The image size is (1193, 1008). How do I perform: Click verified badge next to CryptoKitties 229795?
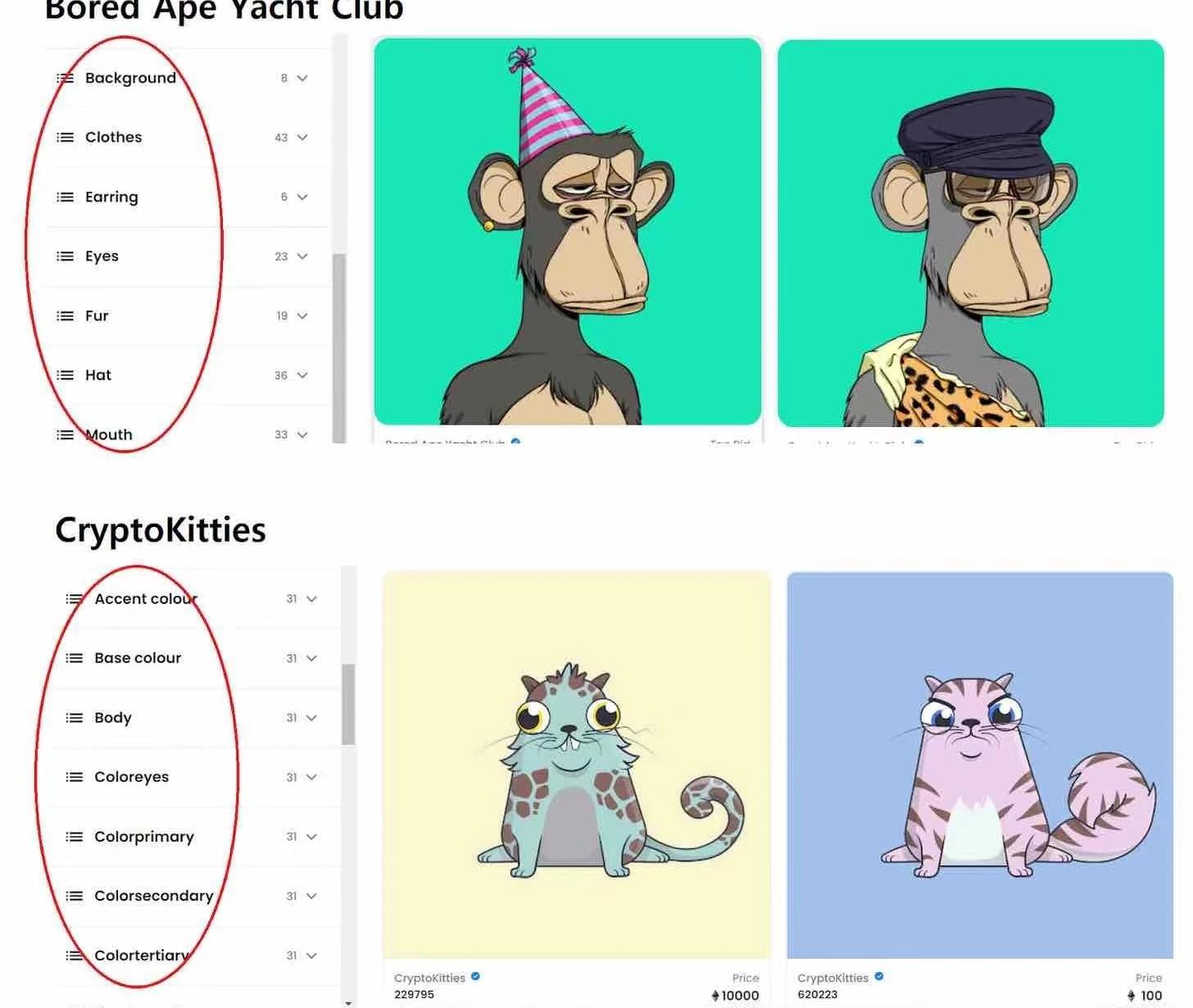tap(475, 977)
